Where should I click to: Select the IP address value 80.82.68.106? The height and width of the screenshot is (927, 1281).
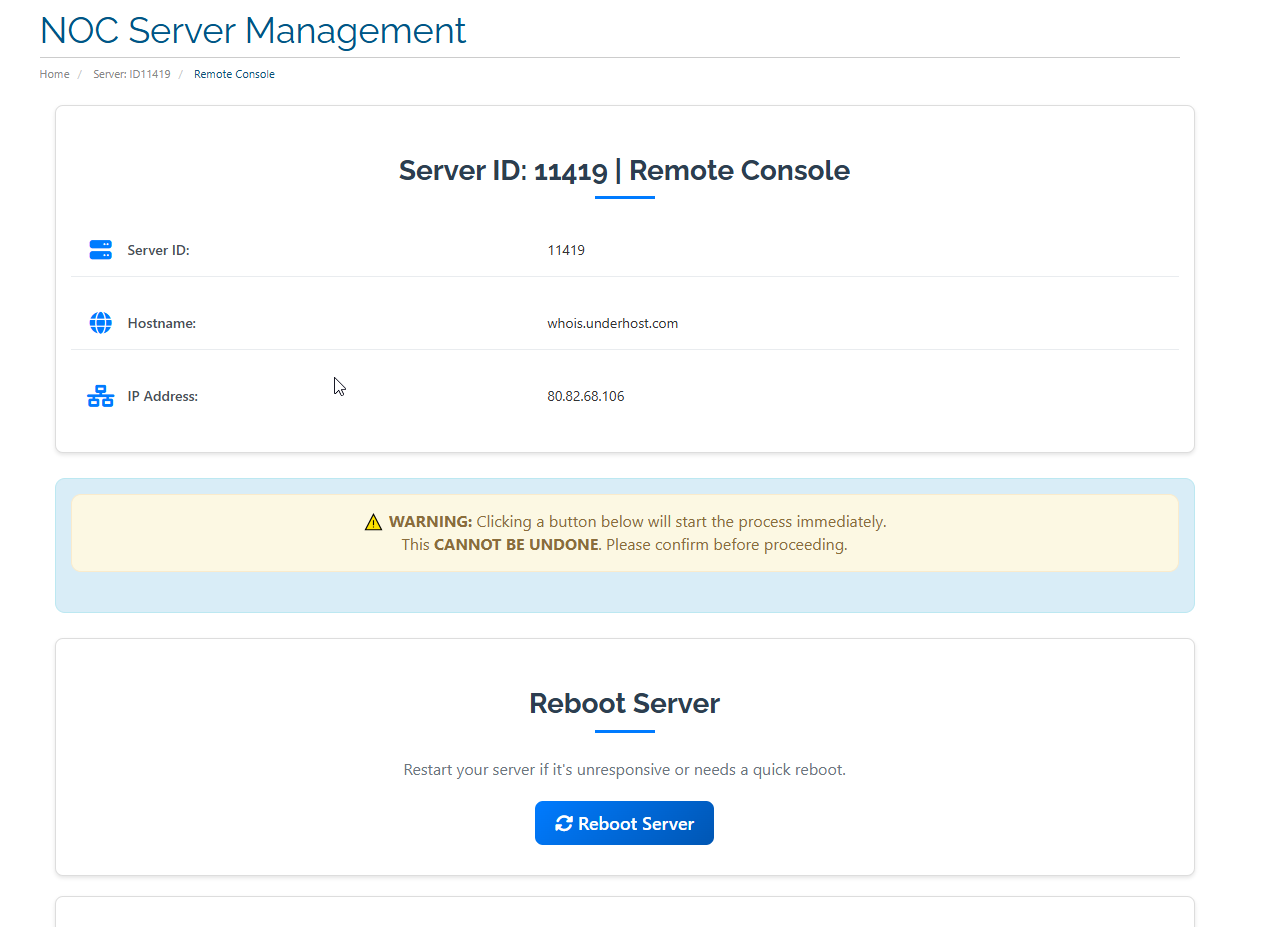click(586, 395)
